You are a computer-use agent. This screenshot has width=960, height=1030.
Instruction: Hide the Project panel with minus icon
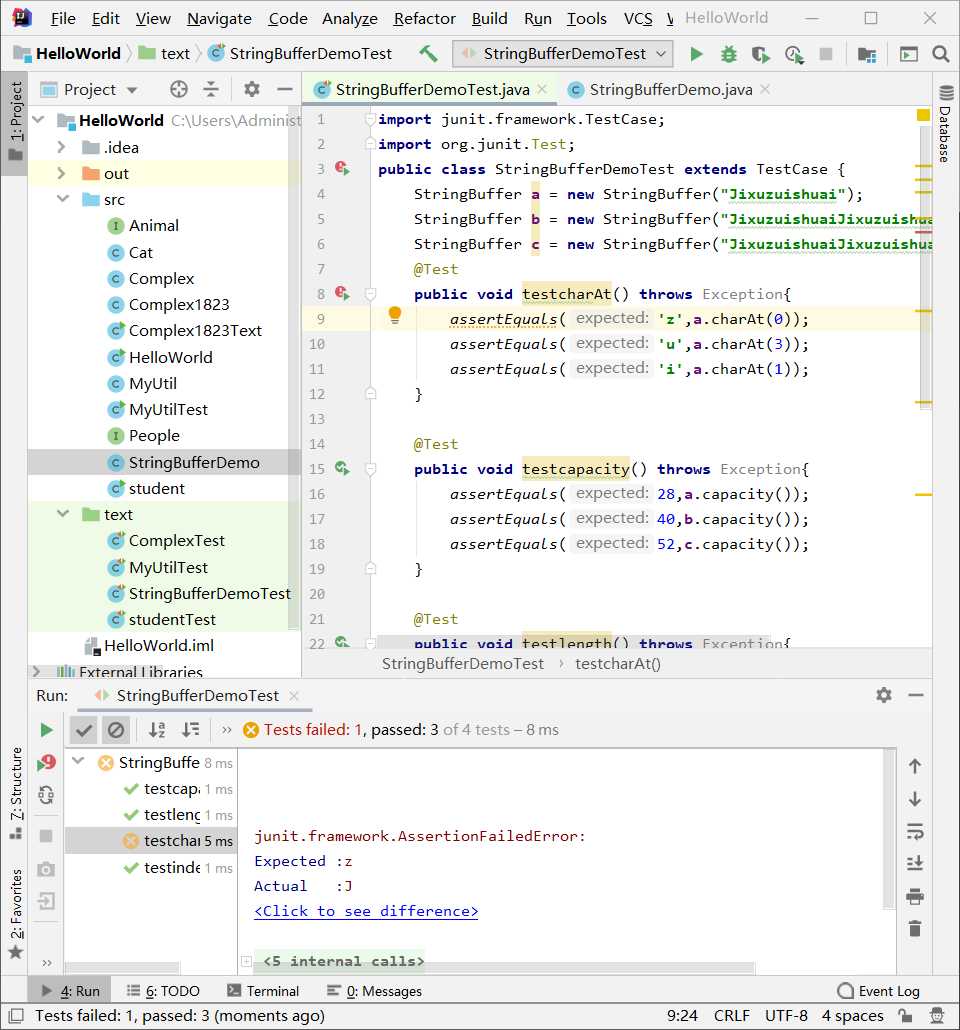coord(285,89)
